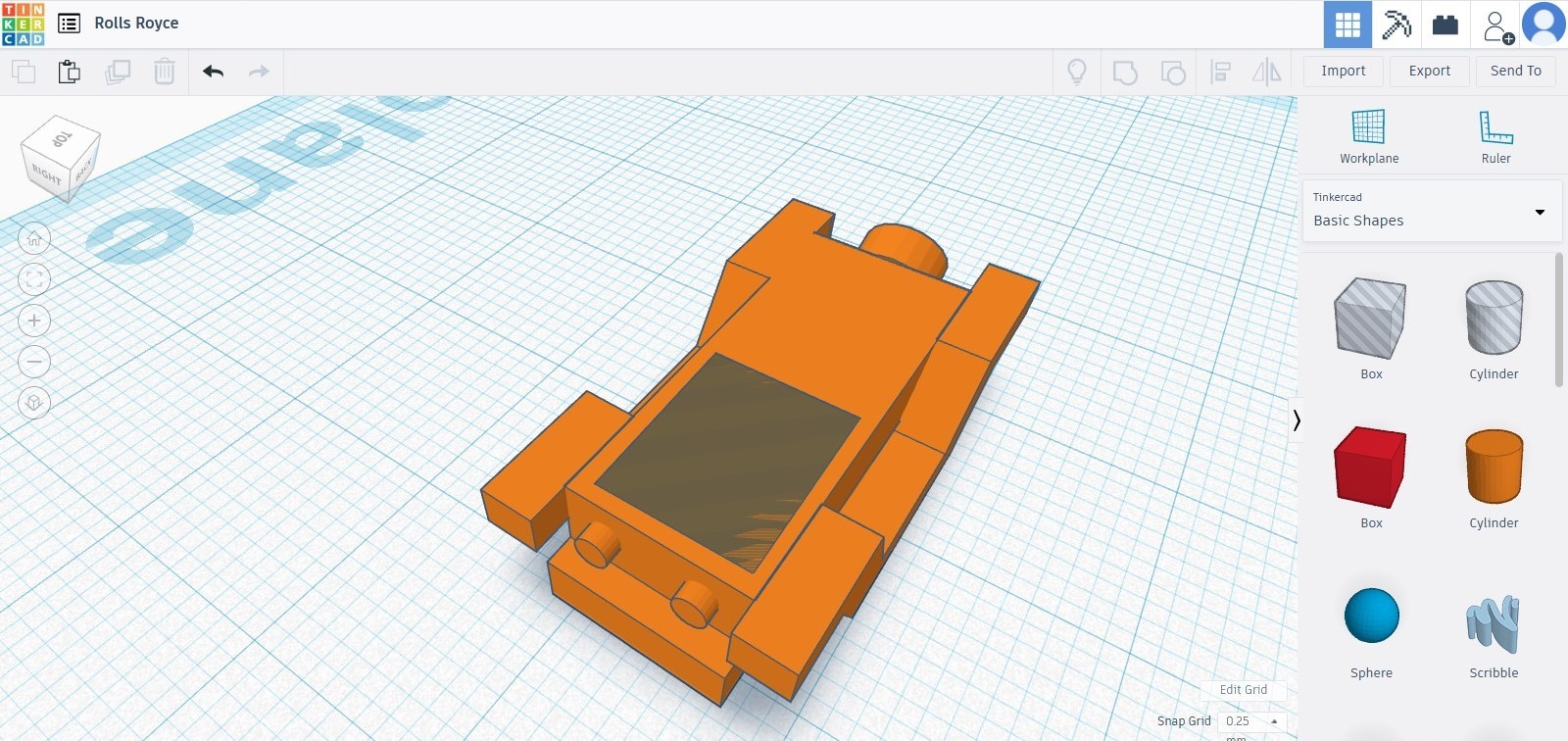Open the designs list icon
1568x741 pixels.
tap(69, 24)
